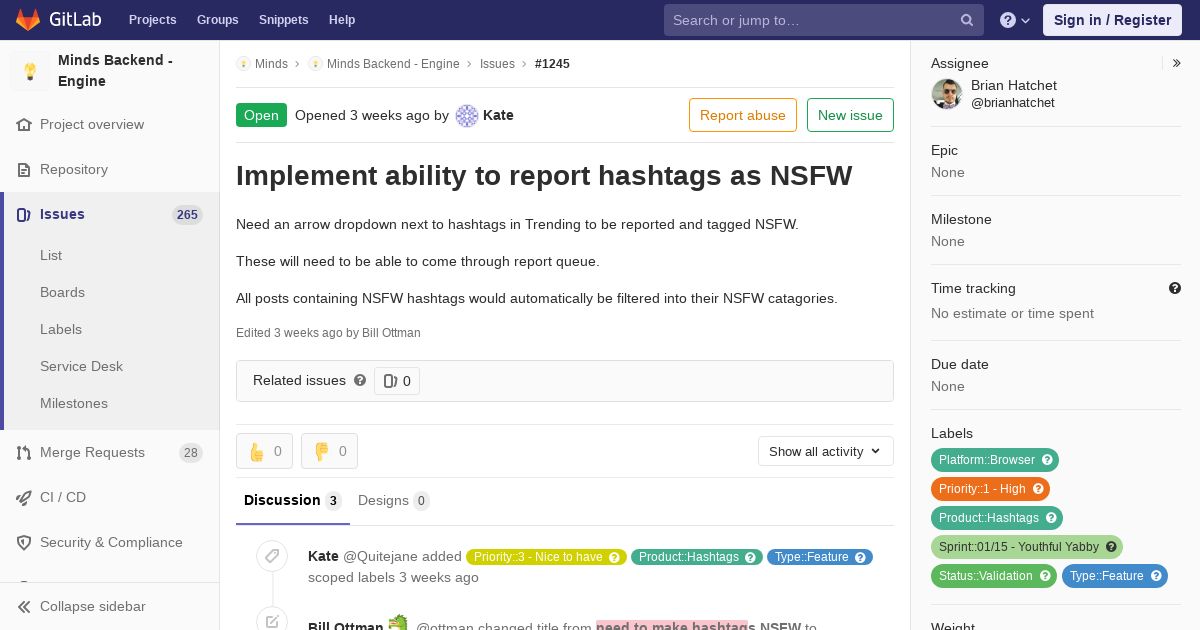Give a thumbs up reaction
The image size is (1200, 630).
click(264, 451)
